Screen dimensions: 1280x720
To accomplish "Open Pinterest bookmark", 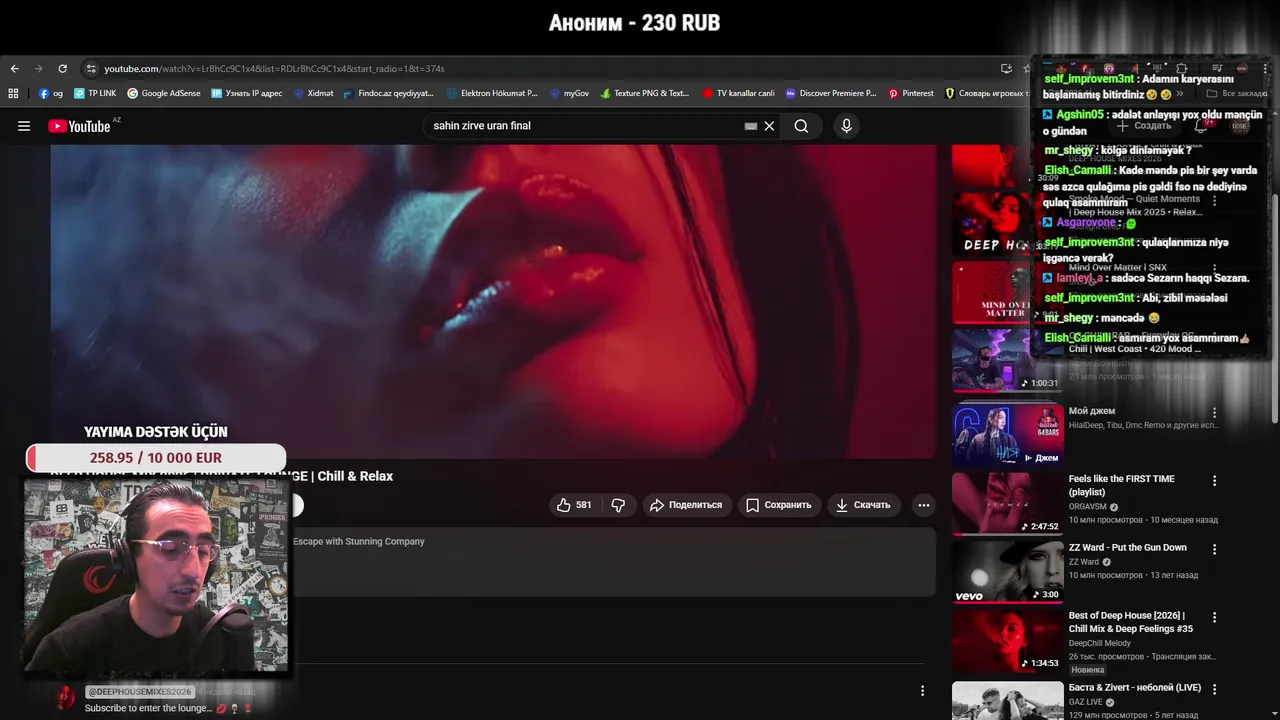I will pos(911,93).
